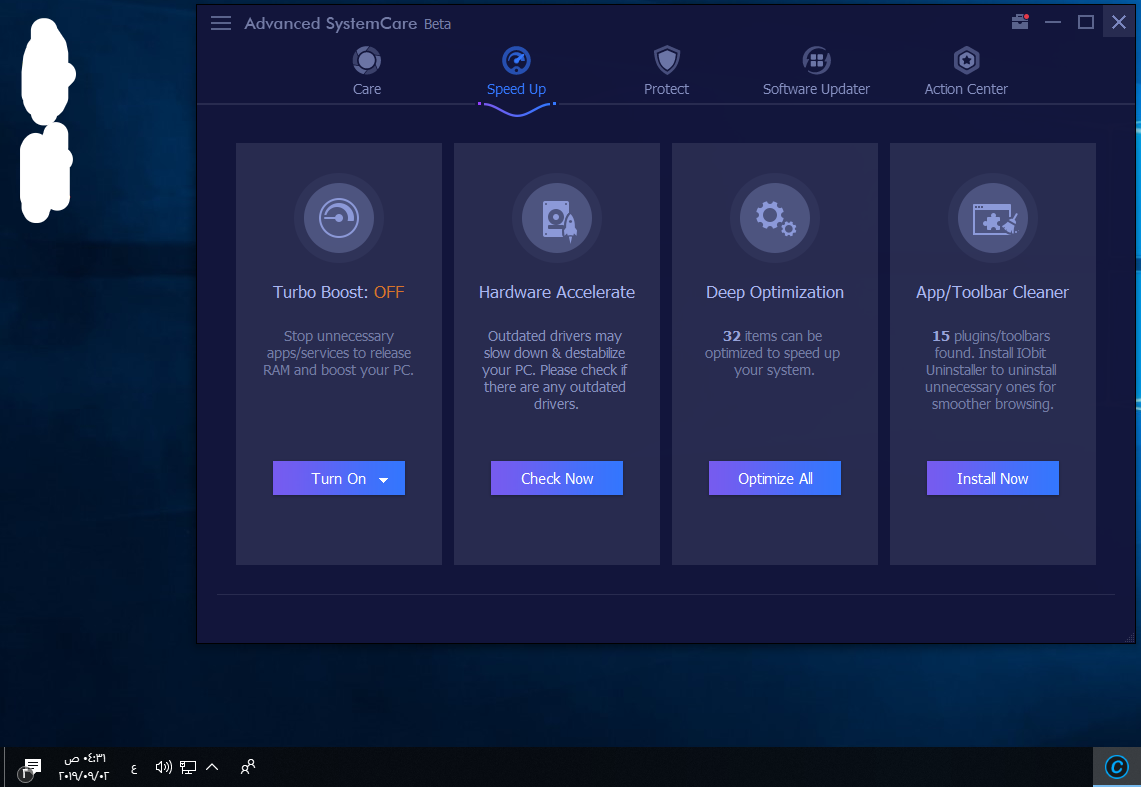Open the hamburger menu in Advanced SystemCare

[x=220, y=23]
